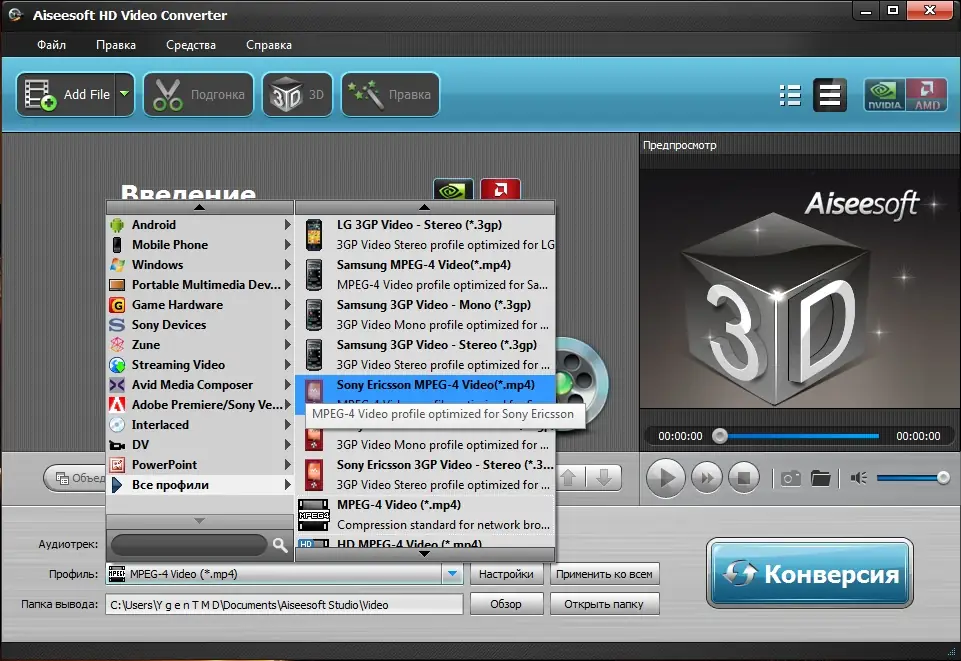Take a snapshot with the camera icon
The height and width of the screenshot is (661, 961).
pyautogui.click(x=790, y=478)
